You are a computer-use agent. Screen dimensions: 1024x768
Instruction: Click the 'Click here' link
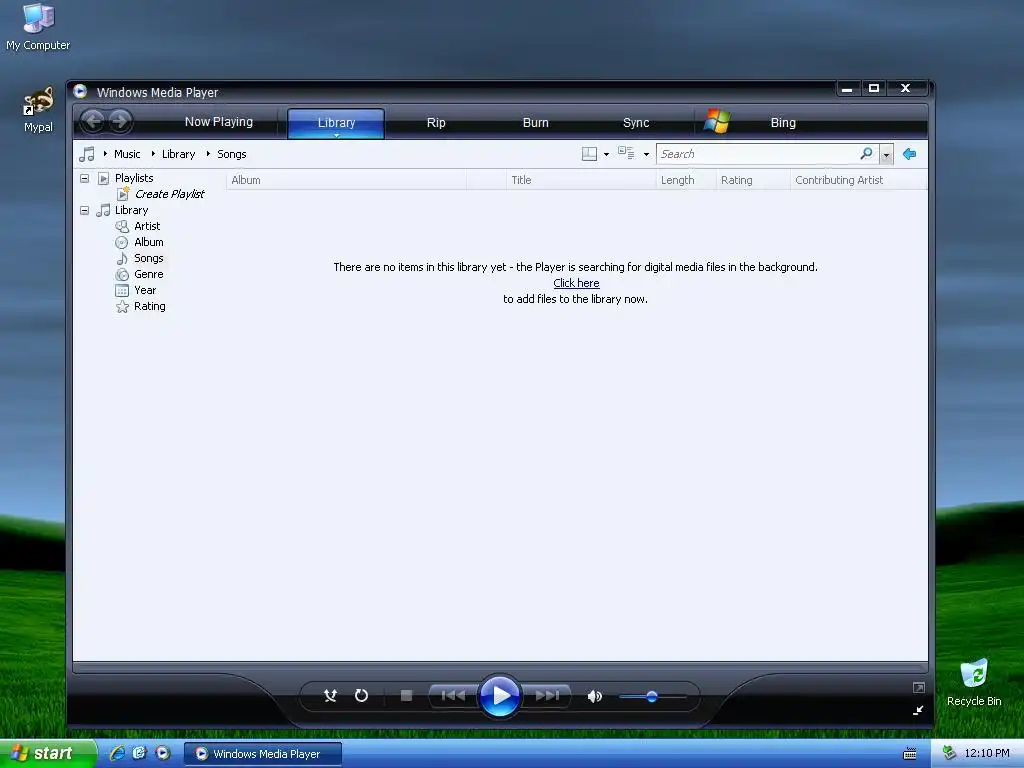[576, 283]
